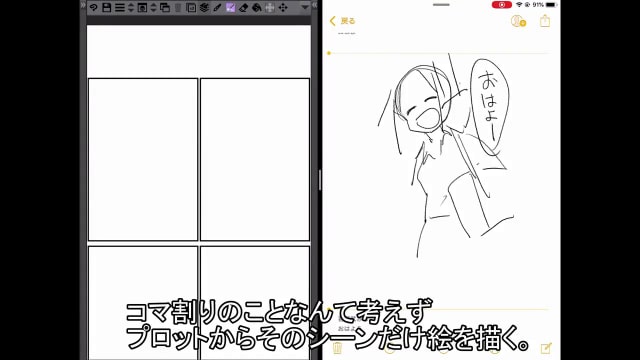The width and height of the screenshot is (640, 360).
Task: Select the four-arrow move tool
Action: pos(283,7)
